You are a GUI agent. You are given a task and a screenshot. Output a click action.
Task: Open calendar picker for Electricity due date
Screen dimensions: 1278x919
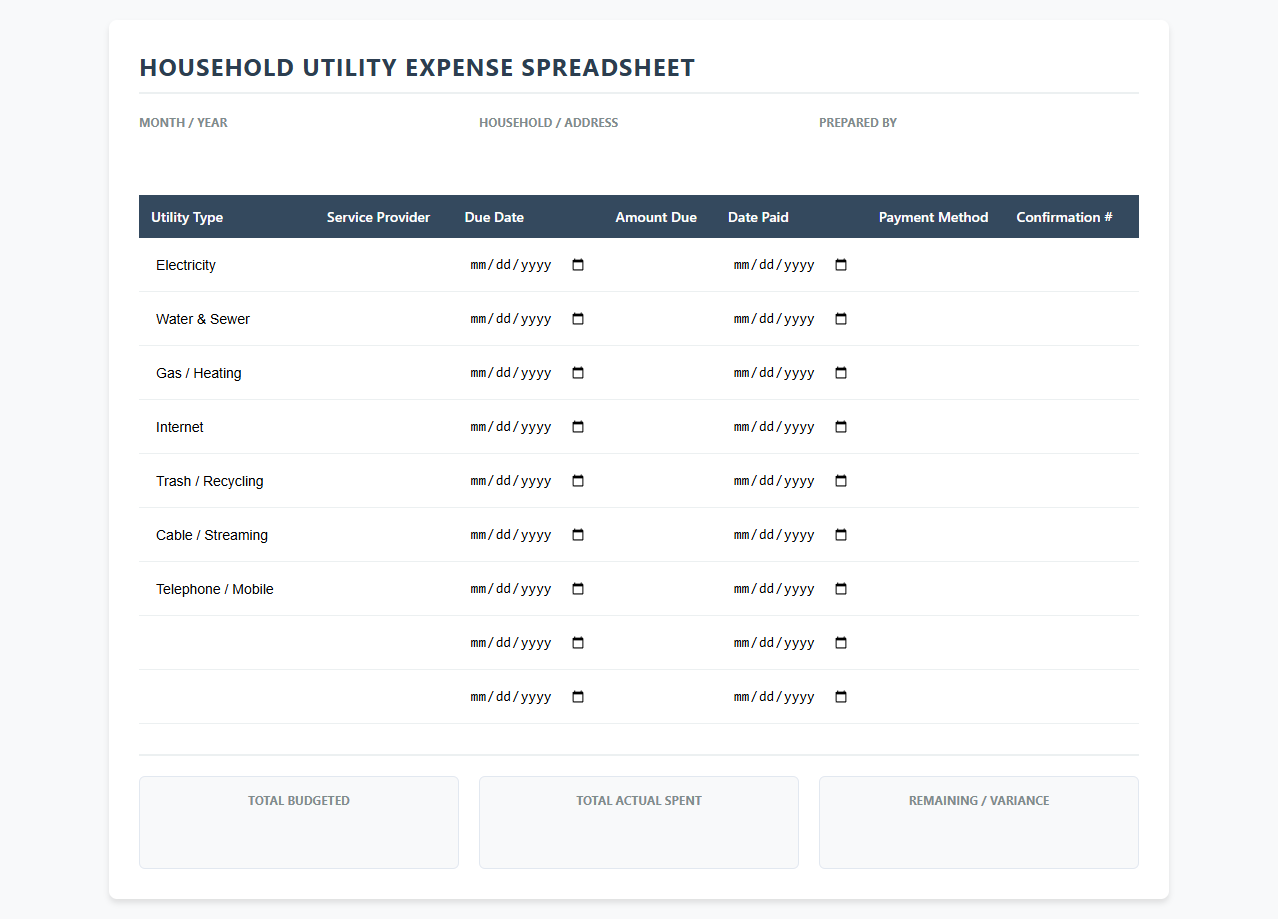[578, 265]
